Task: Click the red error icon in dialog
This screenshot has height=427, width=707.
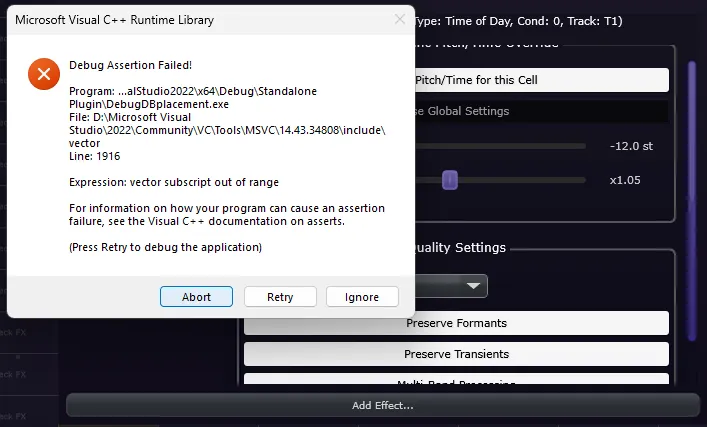Action: pos(43,73)
